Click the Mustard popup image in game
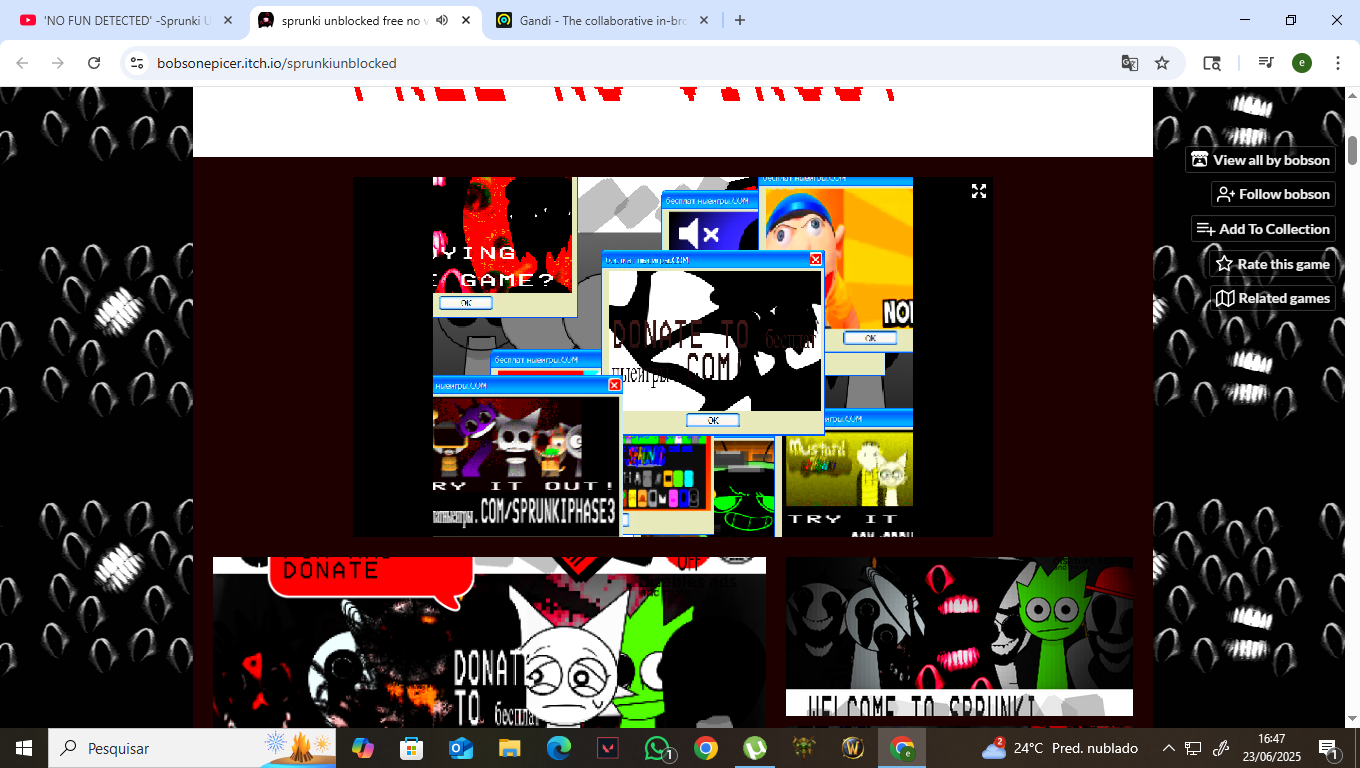Image resolution: width=1360 pixels, height=768 pixels. pos(849,471)
